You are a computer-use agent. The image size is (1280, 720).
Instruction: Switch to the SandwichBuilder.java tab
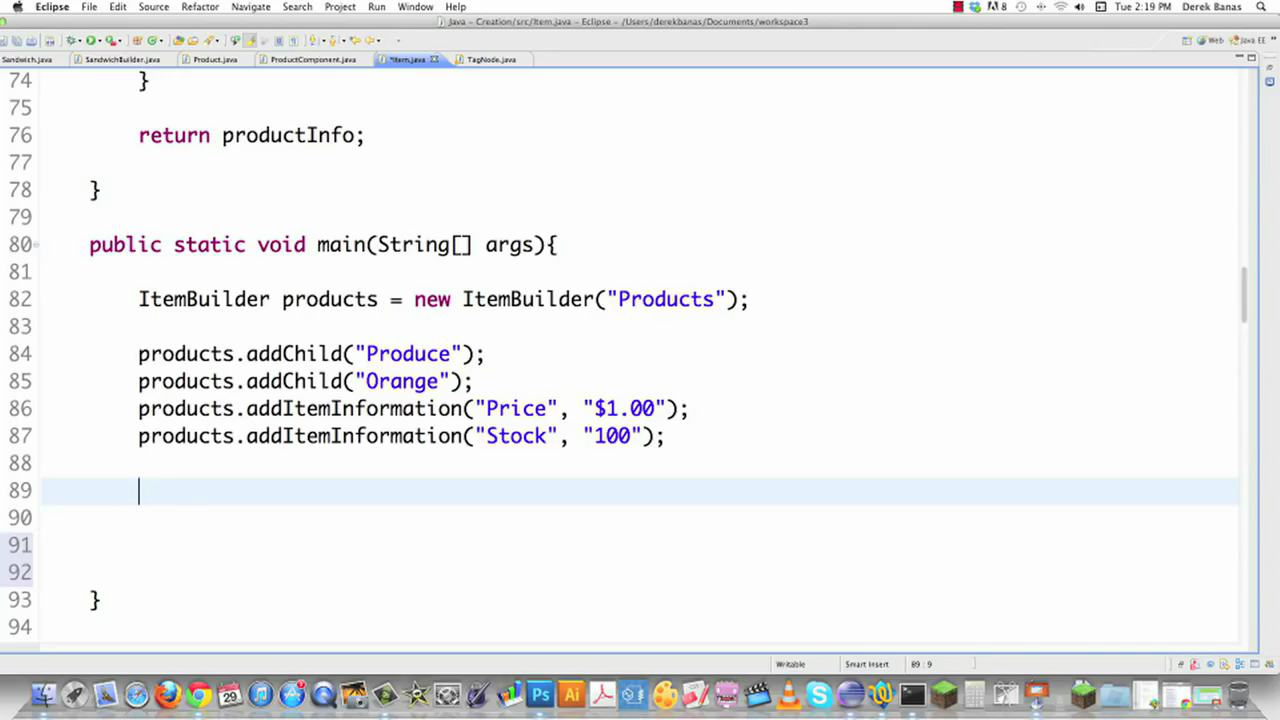point(116,59)
